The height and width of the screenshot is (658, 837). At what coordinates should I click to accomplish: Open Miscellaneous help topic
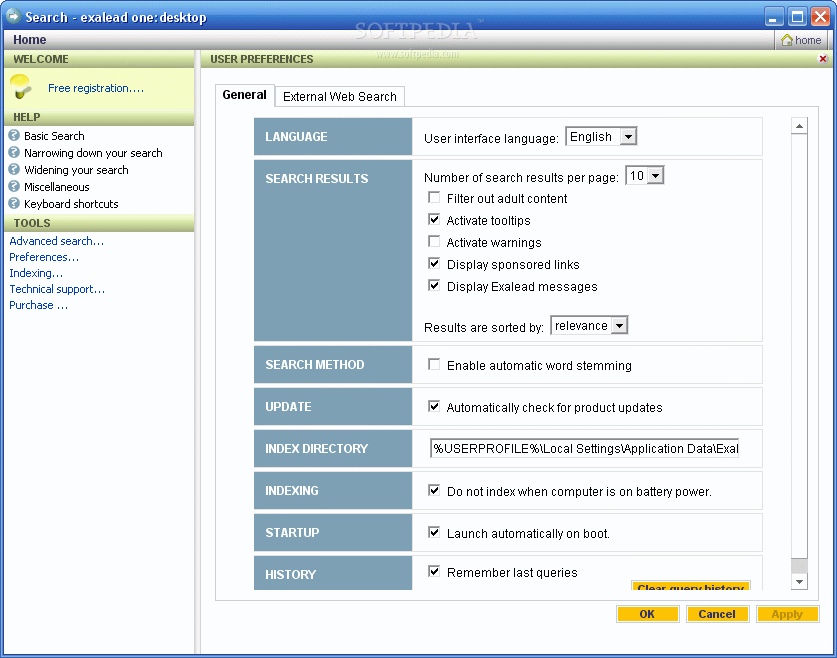point(57,187)
